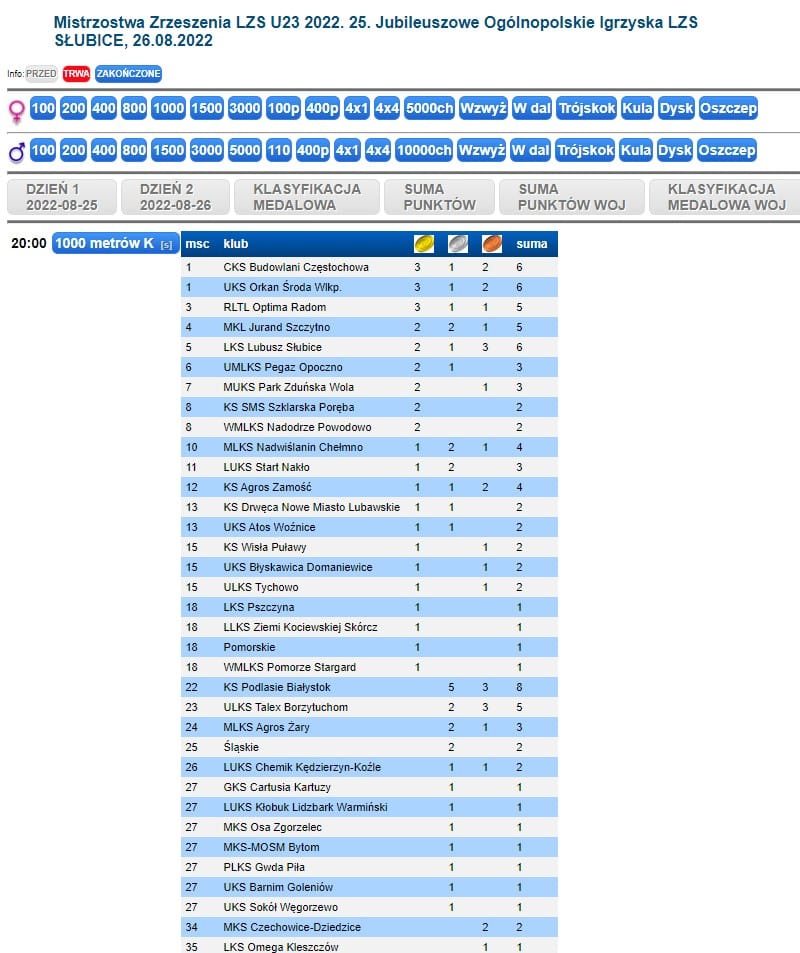Open the SUMA PUNKTÓW WOJ tab
Viewport: 800px width, 953px height.
tap(572, 197)
